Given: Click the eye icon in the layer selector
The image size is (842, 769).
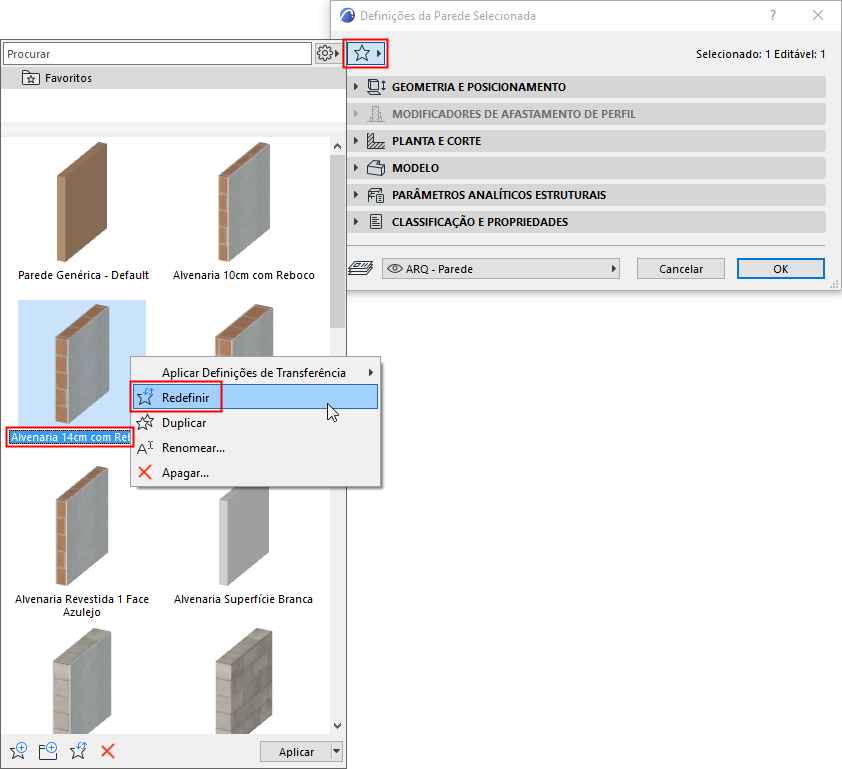Looking at the screenshot, I should (x=393, y=268).
